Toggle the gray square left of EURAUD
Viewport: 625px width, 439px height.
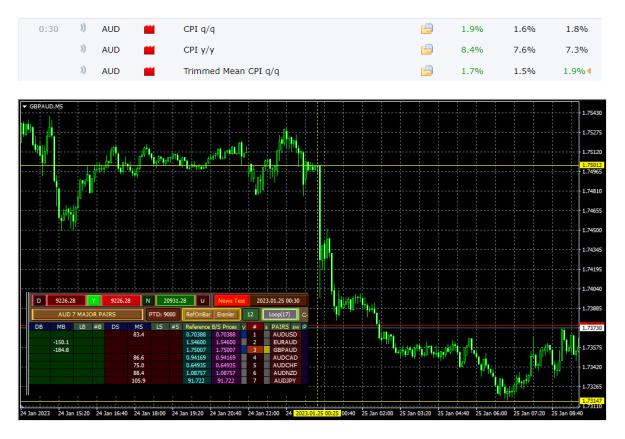(x=267, y=342)
